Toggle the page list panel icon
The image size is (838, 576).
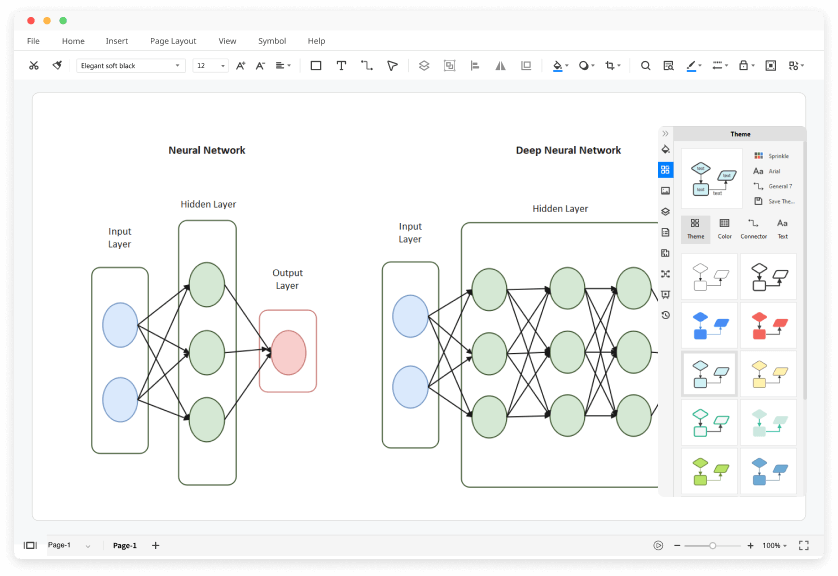pyautogui.click(x=30, y=545)
